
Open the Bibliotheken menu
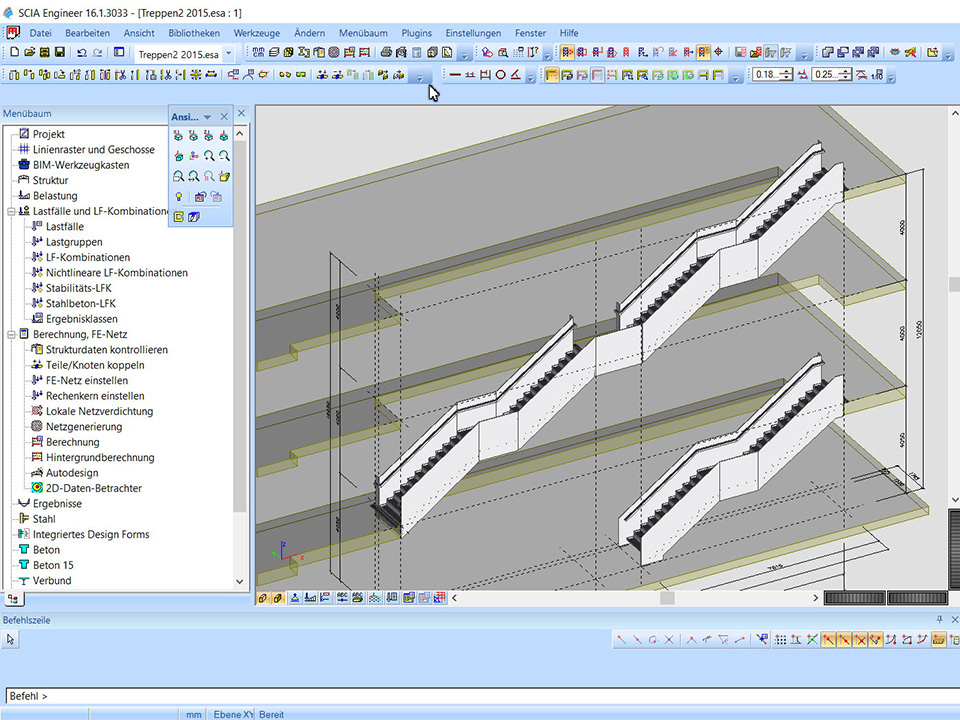point(194,33)
